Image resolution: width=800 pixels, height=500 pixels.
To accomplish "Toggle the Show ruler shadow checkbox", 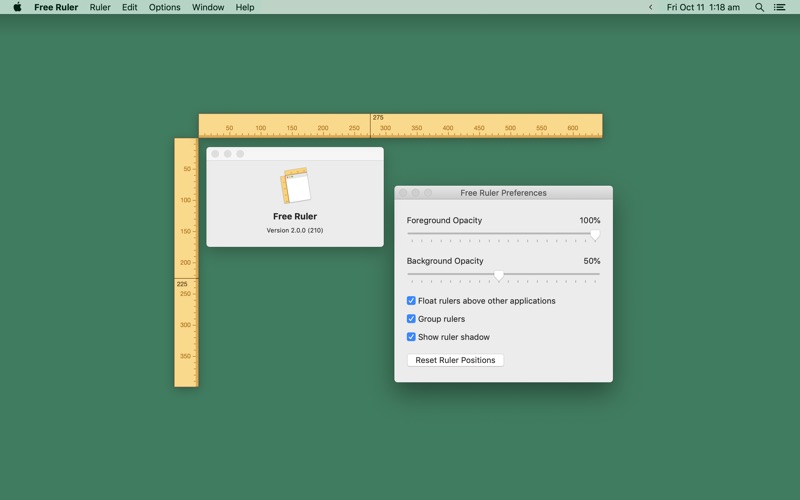I will [x=411, y=337].
